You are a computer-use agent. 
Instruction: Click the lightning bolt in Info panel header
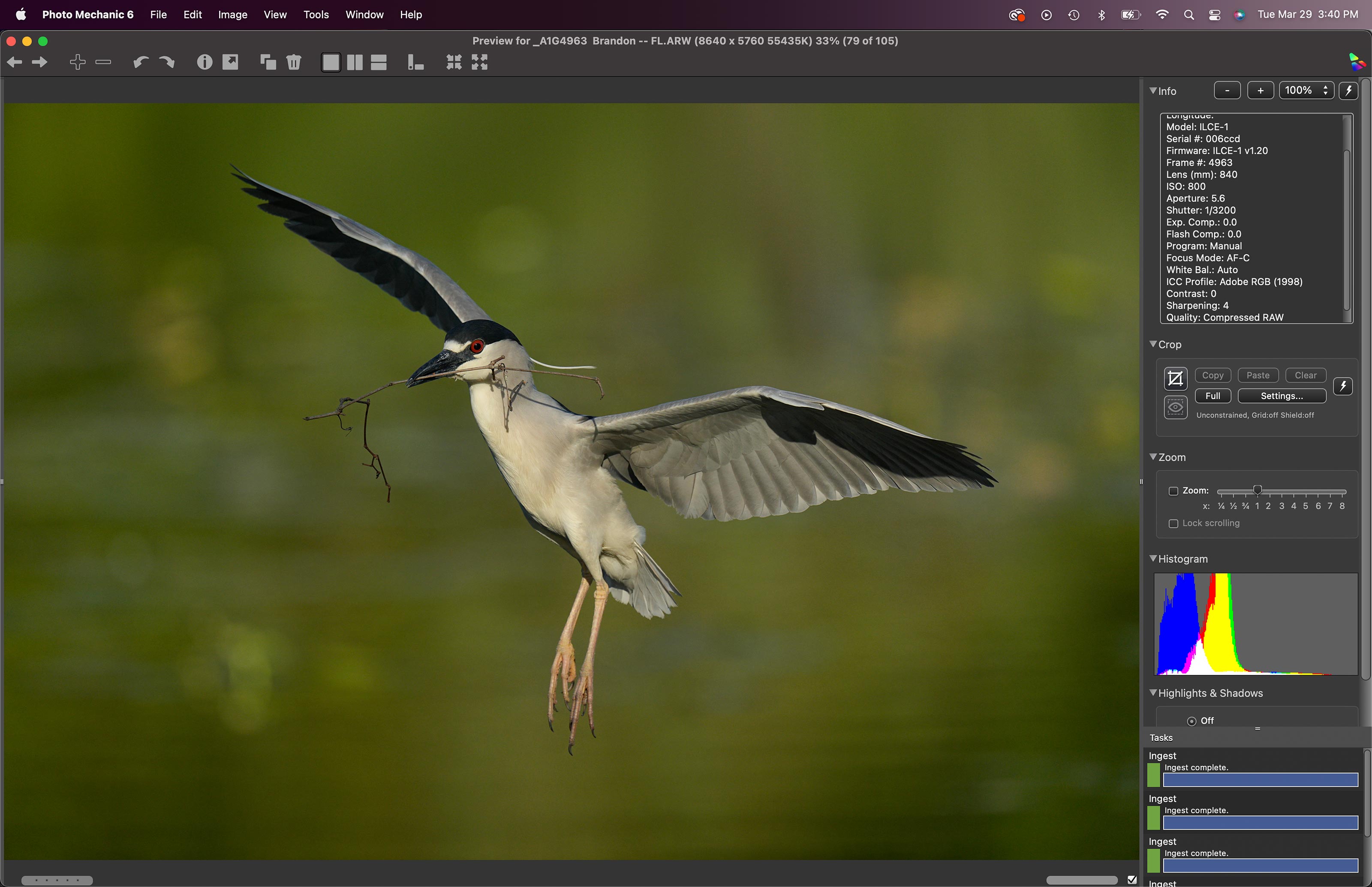coord(1348,90)
